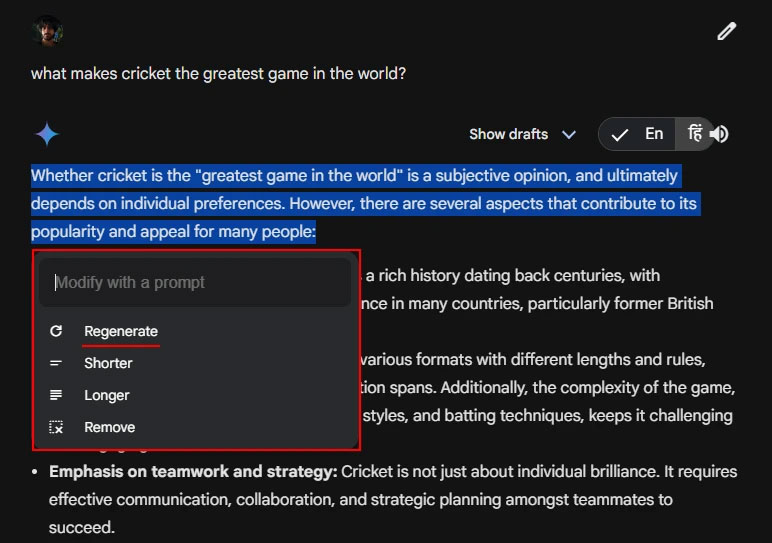This screenshot has height=543, width=772.
Task: Open Show drafts list
Action: (x=509, y=134)
